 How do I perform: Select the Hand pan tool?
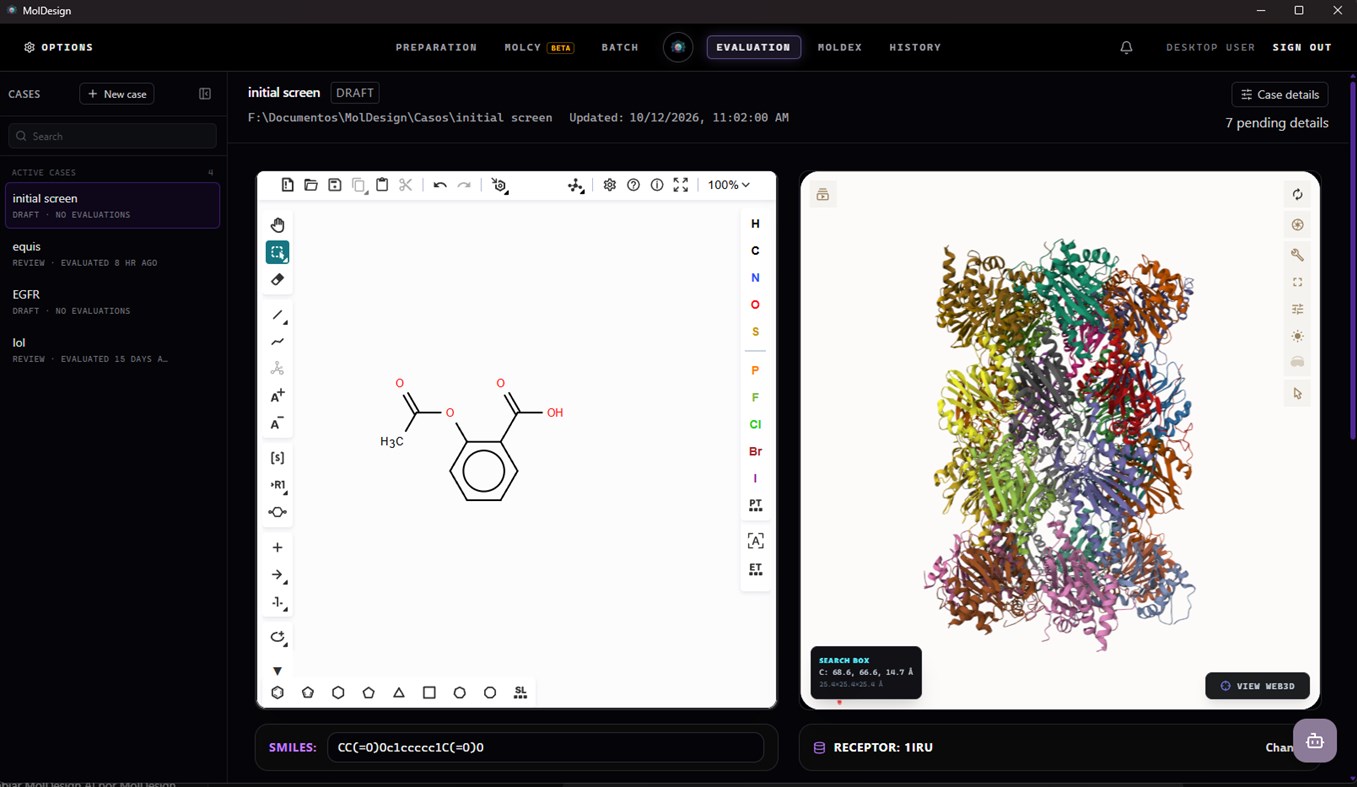[278, 225]
